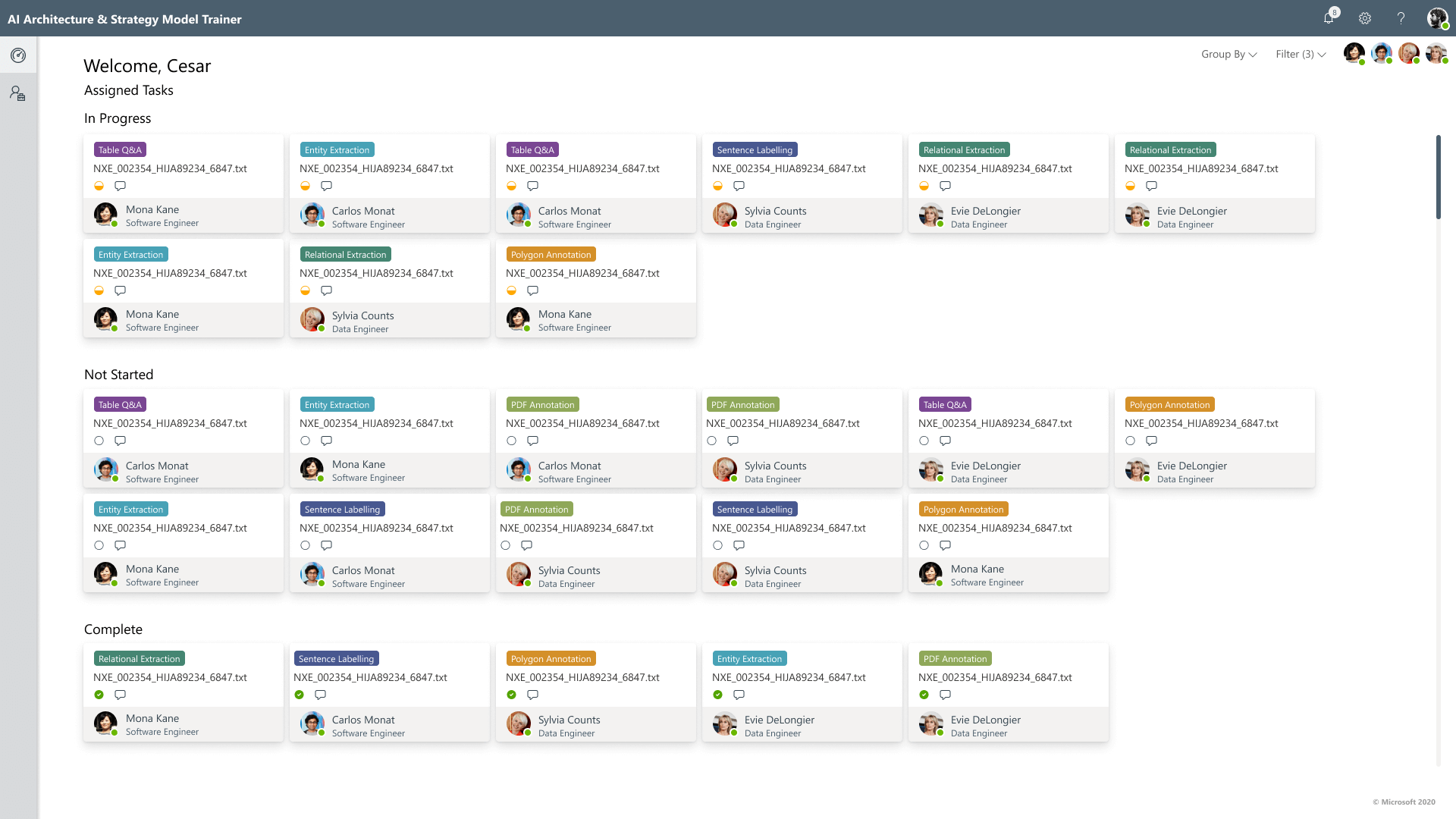Image resolution: width=1456 pixels, height=819 pixels.
Task: Open the dashboard gauge sidebar icon
Action: click(x=18, y=55)
